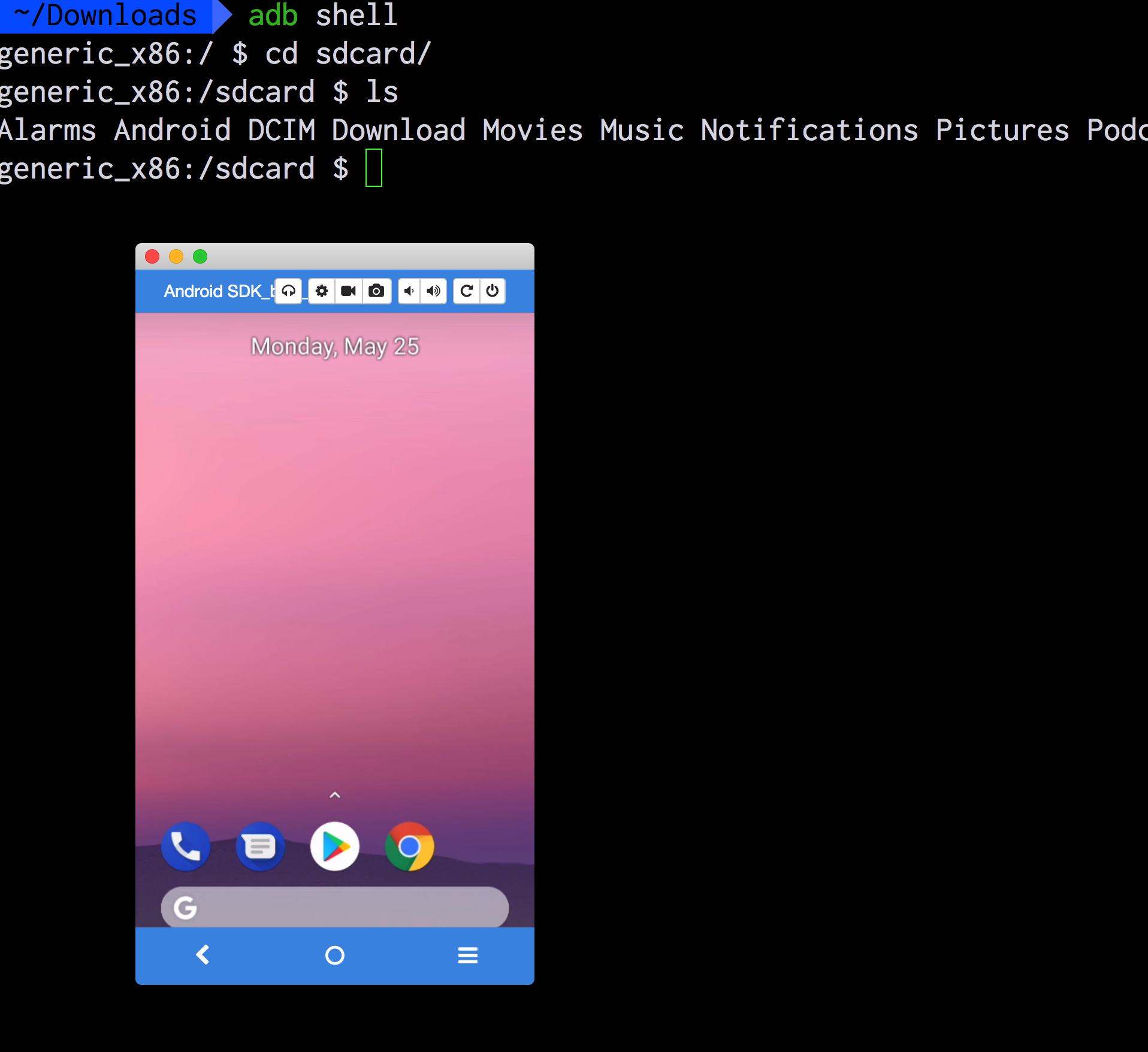Open Google Play Store
This screenshot has width=1148, height=1052.
335,846
